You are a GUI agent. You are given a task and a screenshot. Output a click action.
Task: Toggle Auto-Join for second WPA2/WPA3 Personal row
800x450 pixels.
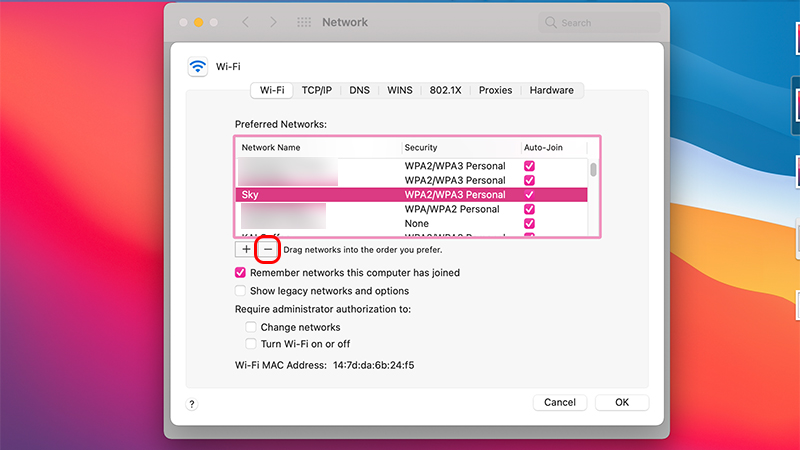coord(529,180)
